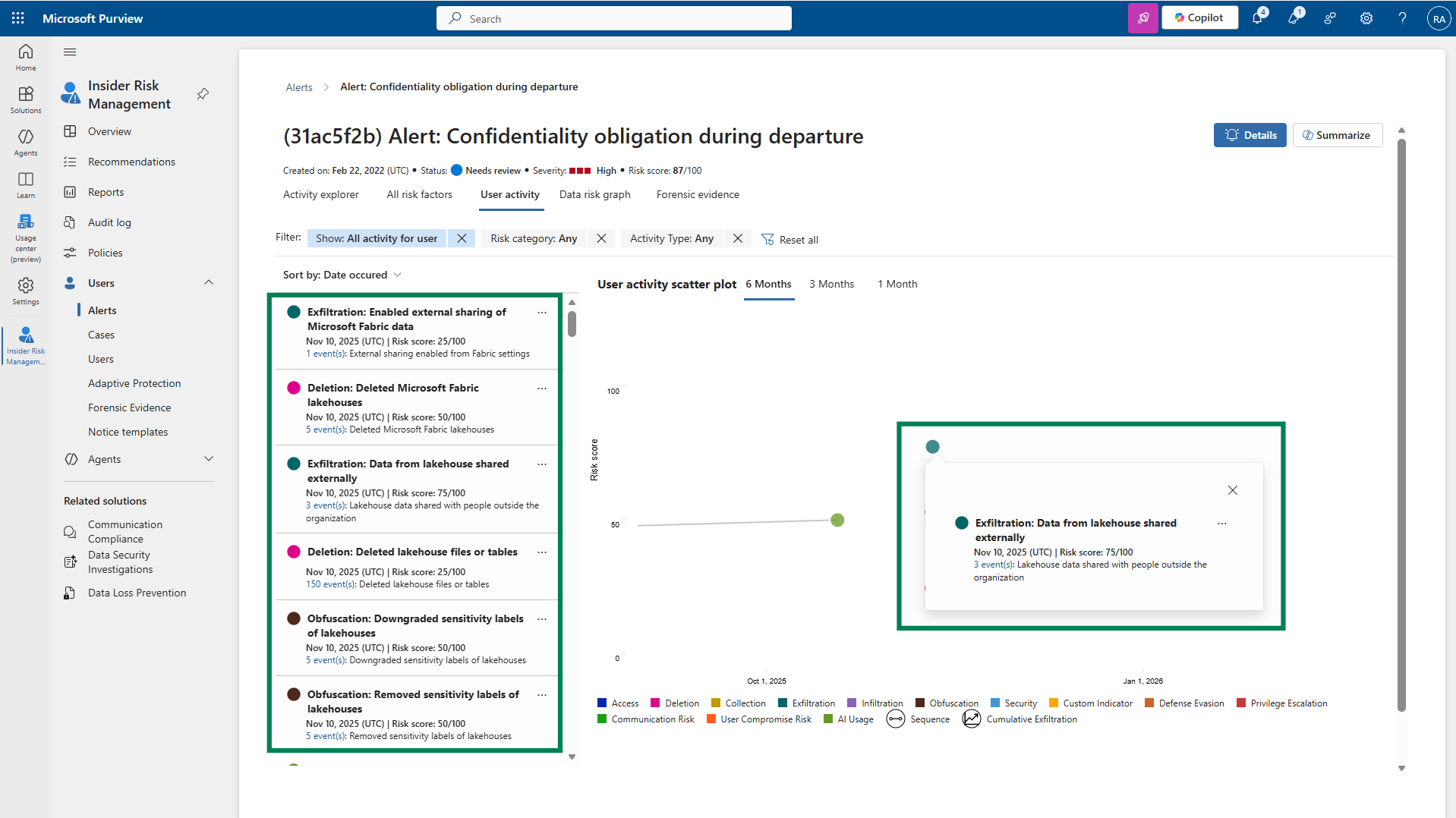Open the Settings panel in the left rail

[x=25, y=291]
